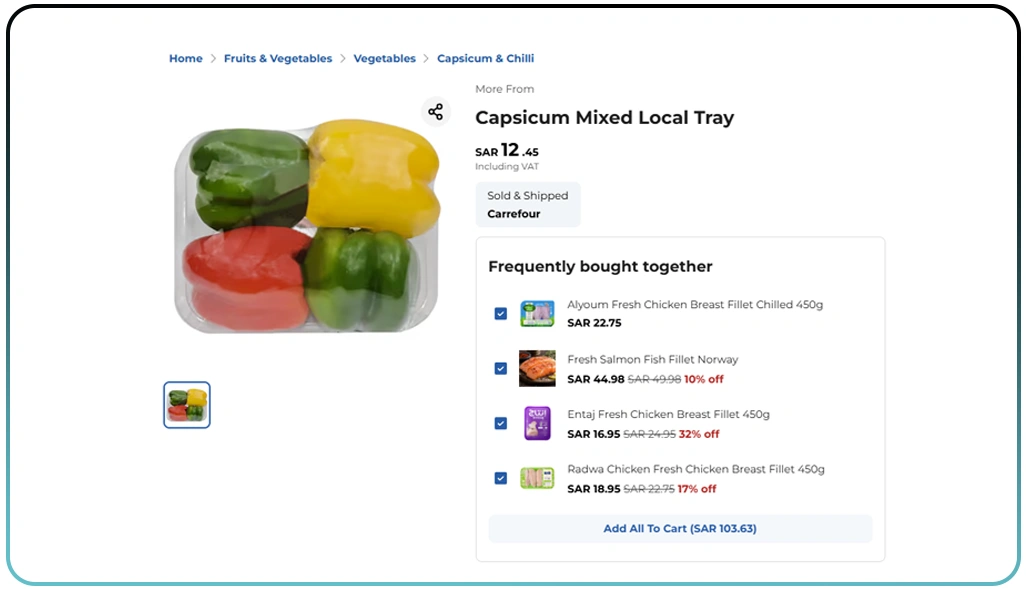Uncheck the Alyoum Fresh Chicken Breast item
Screen dimensions: 1026x589
pos(501,313)
